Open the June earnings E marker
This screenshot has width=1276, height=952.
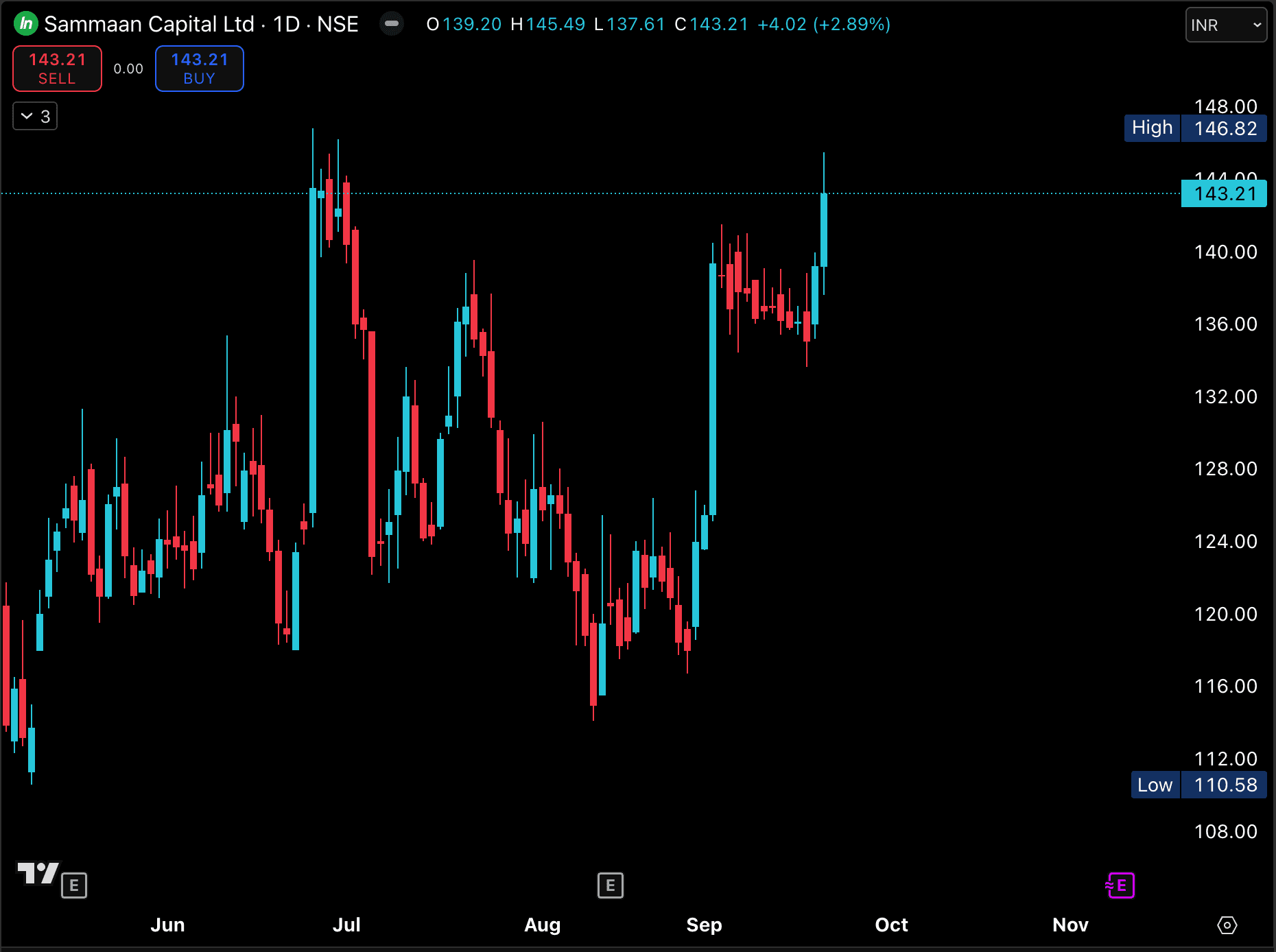click(x=74, y=885)
